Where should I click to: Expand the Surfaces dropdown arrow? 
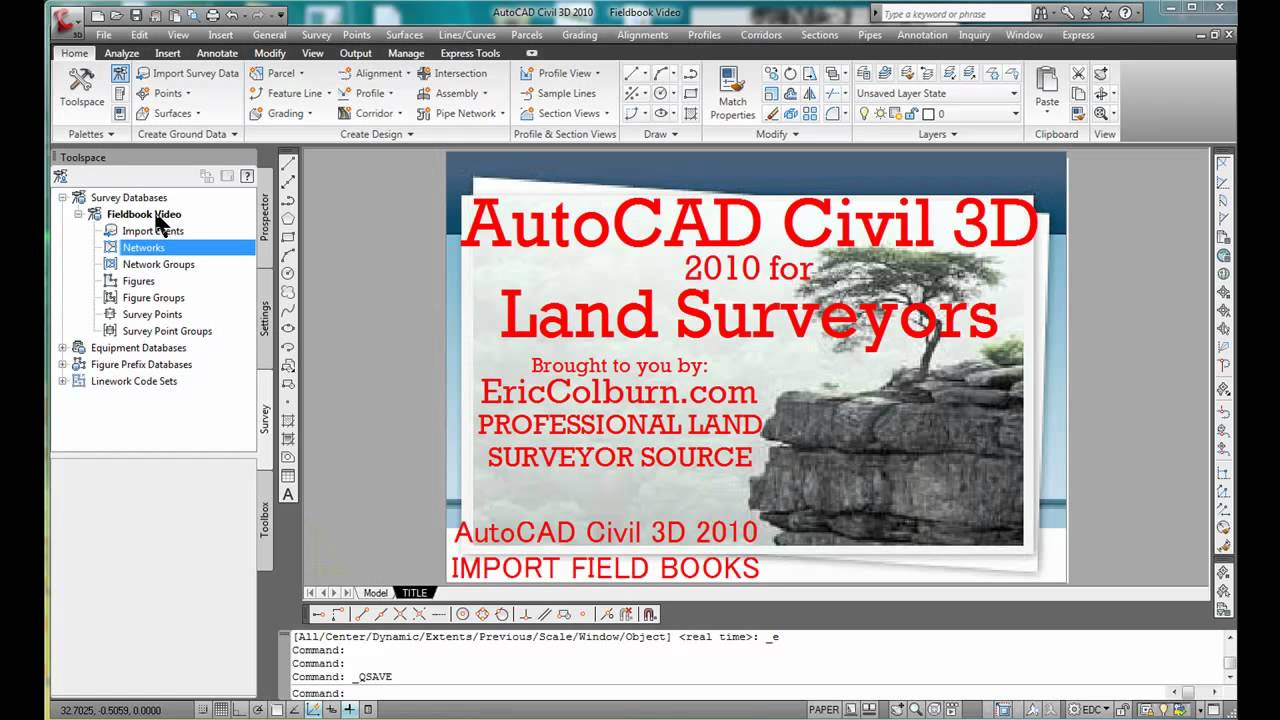click(198, 113)
